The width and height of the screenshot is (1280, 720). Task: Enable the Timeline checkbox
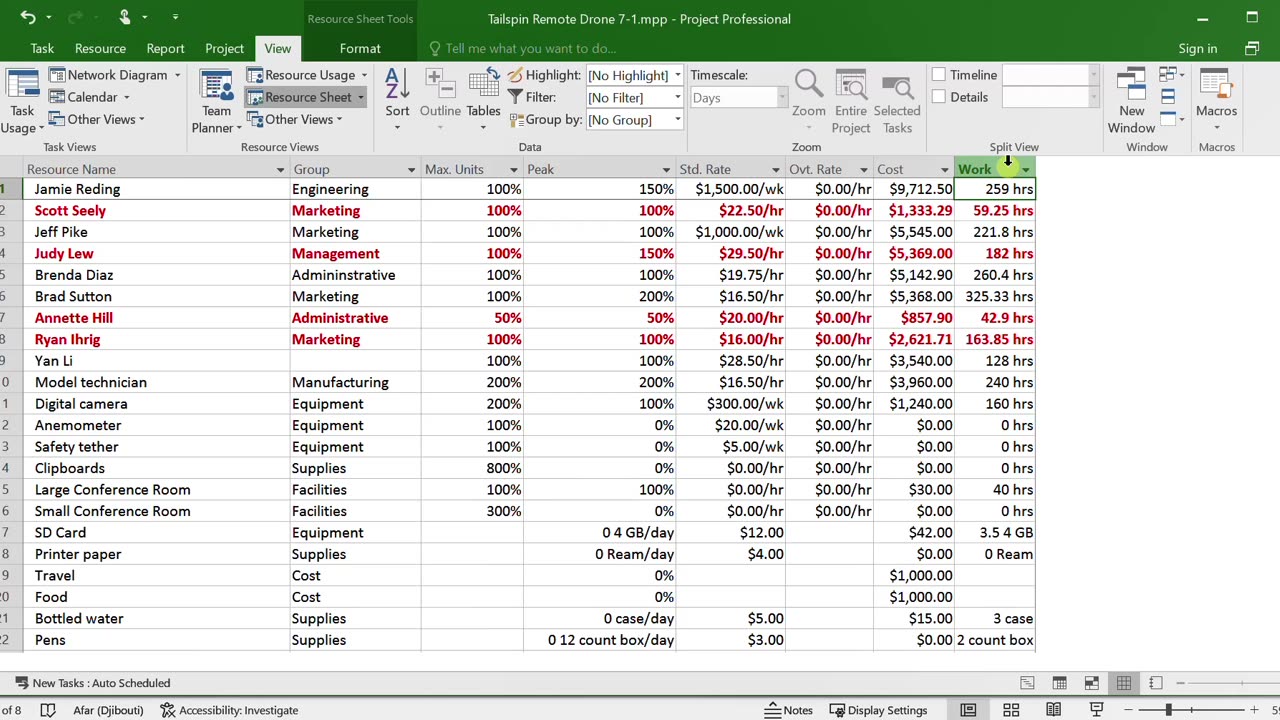[939, 75]
